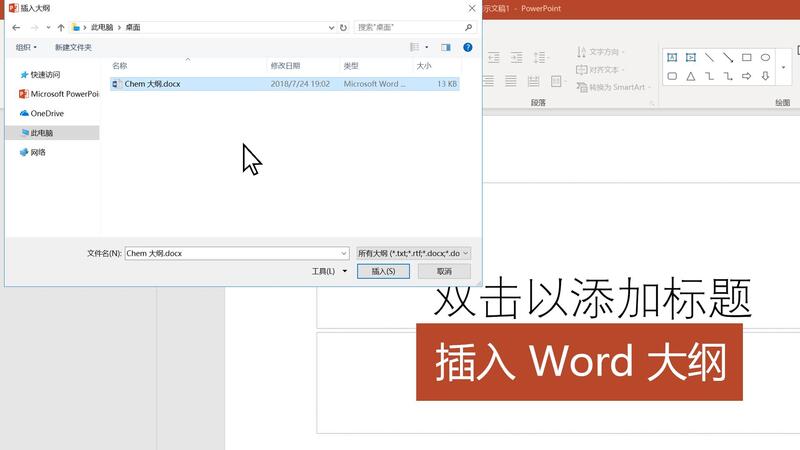The image size is (800, 450).
Task: Click the justify alignment icon
Action: tap(511, 81)
